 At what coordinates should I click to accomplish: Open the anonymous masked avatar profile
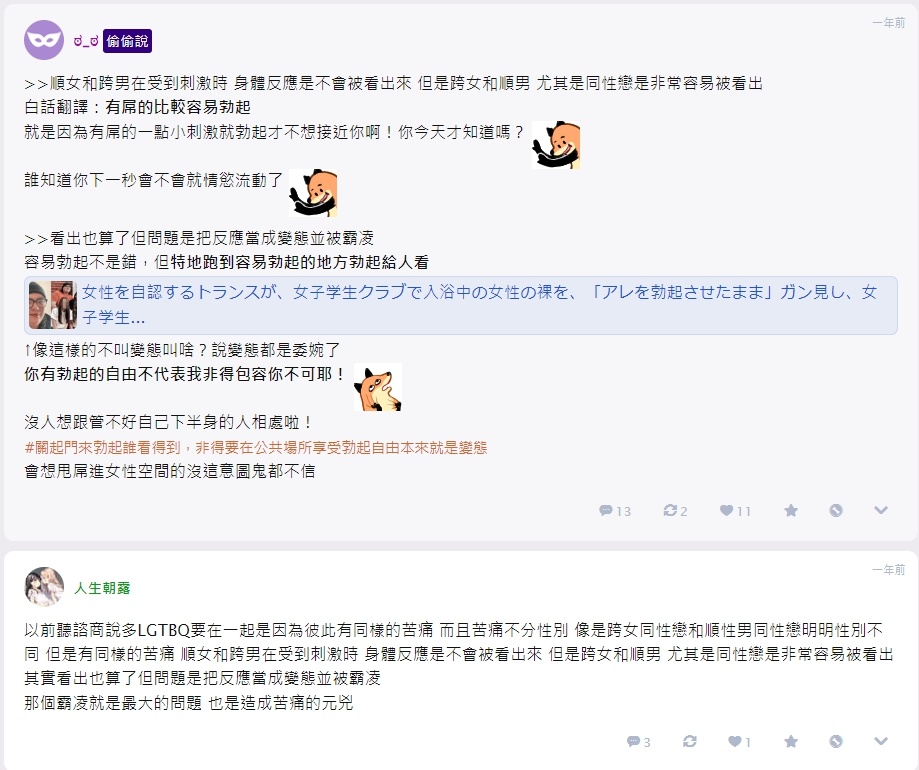[44, 40]
